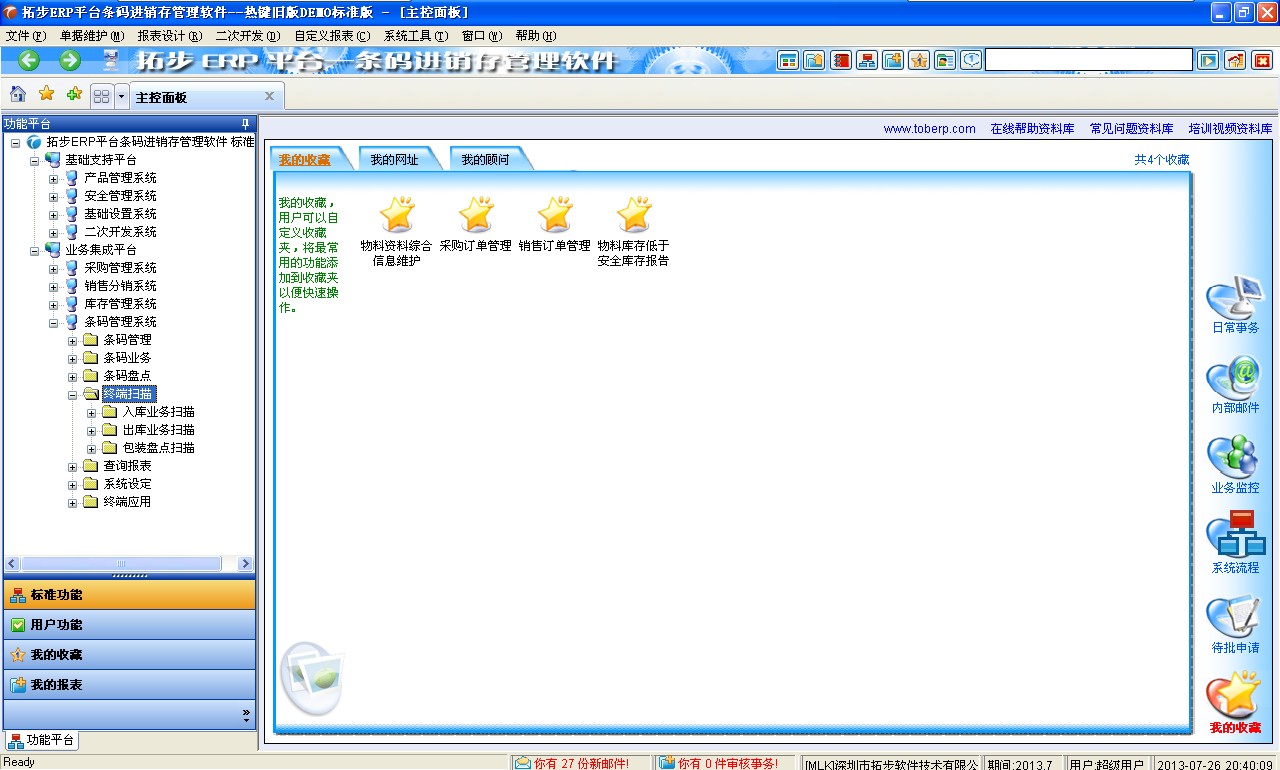Open the 系统流程 flowchart icon
Image resolution: width=1280 pixels, height=770 pixels.
[1234, 538]
